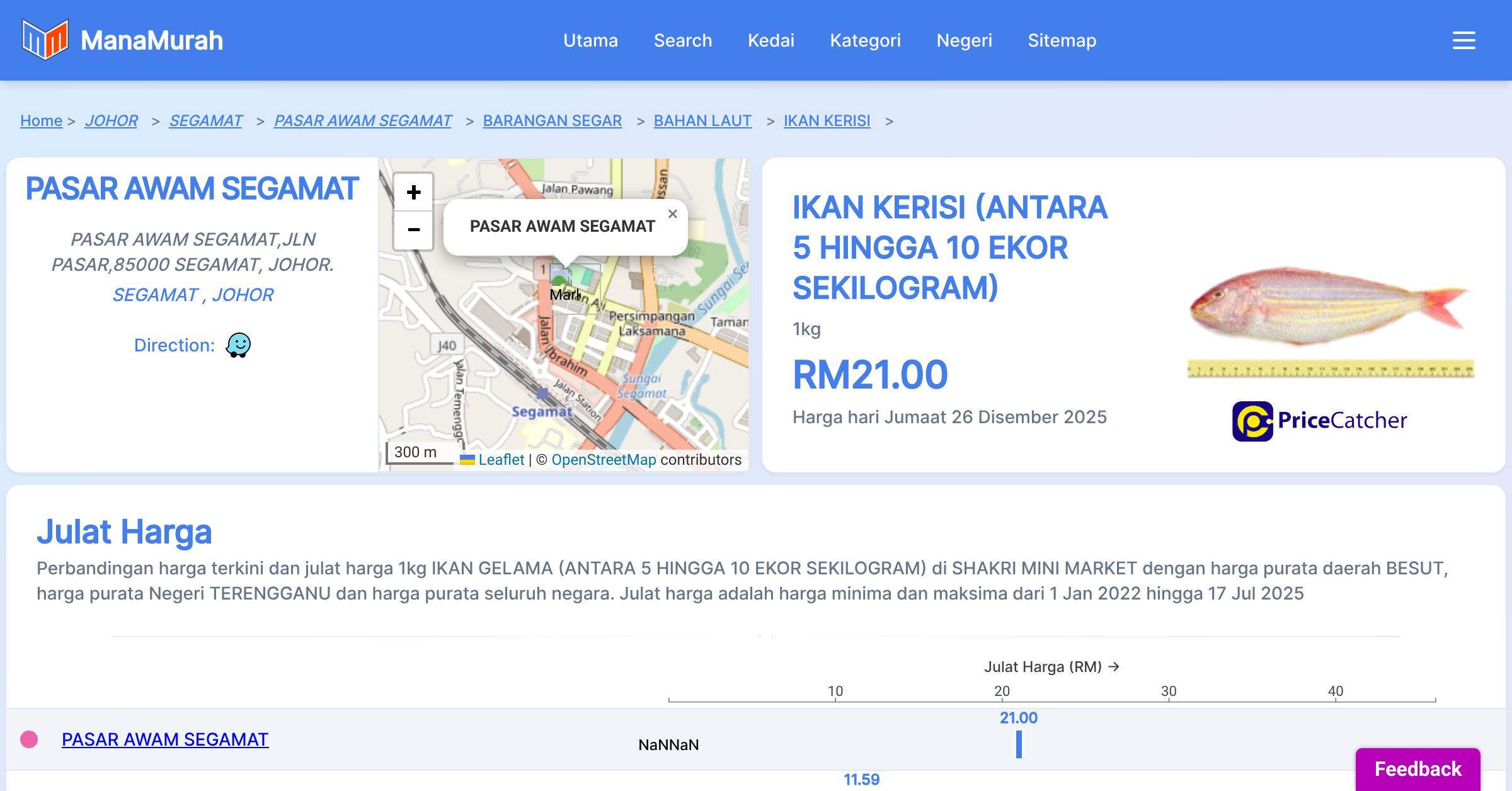This screenshot has width=1512, height=791.
Task: Zoom in on the map
Action: tap(413, 192)
